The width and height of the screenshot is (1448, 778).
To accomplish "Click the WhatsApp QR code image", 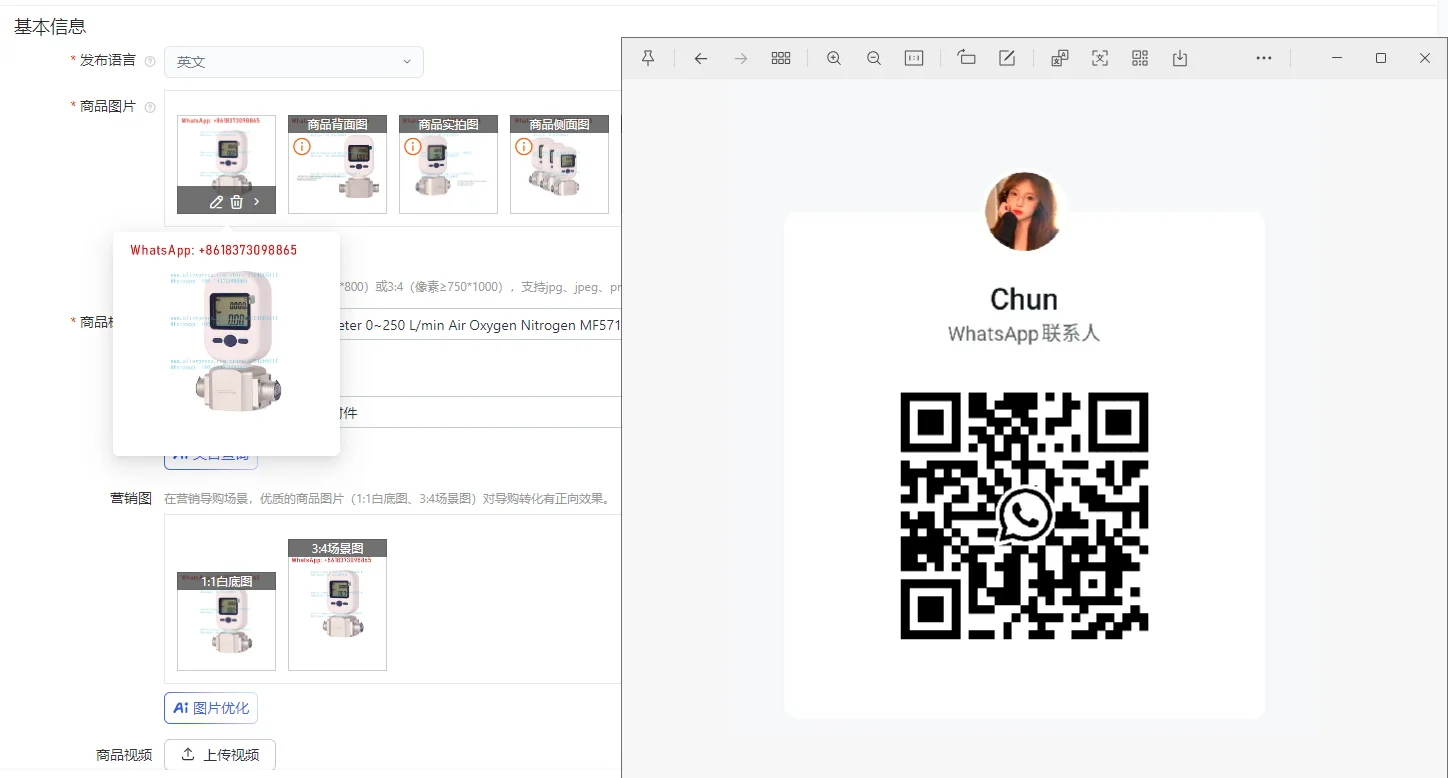I will pos(1024,515).
